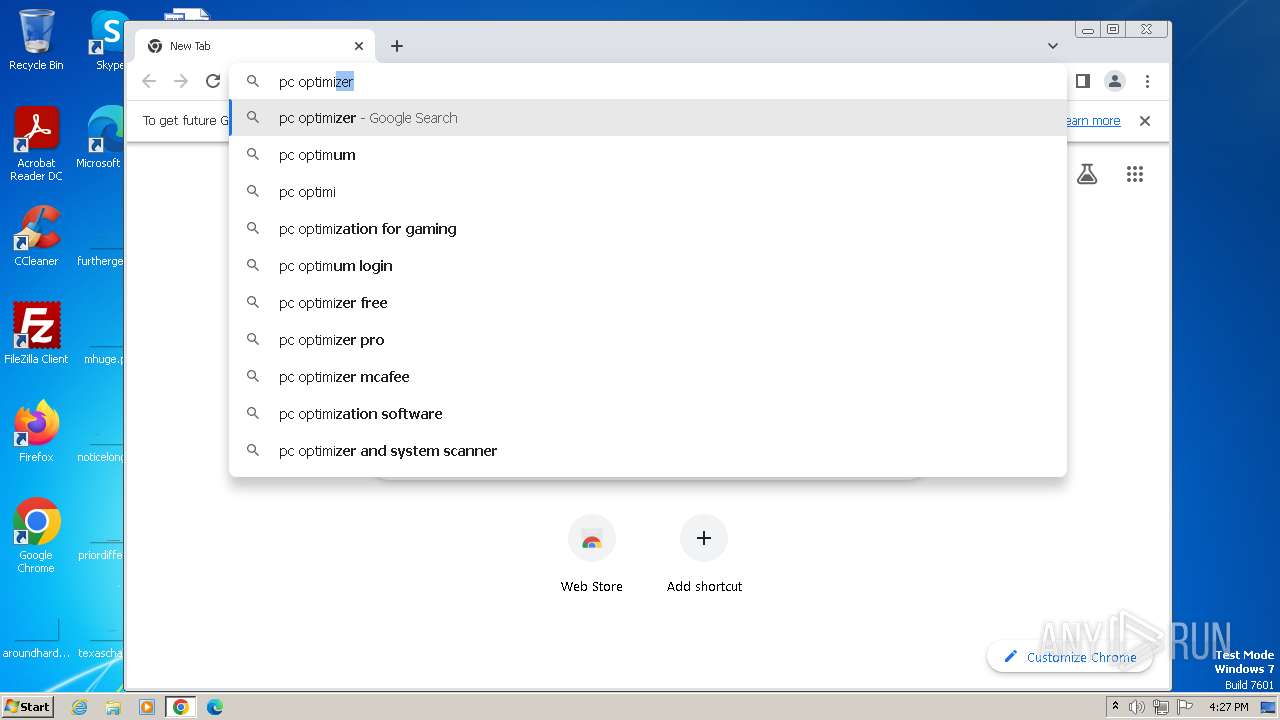1280x720 pixels.
Task: Open the Windows Start menu
Action: point(28,706)
